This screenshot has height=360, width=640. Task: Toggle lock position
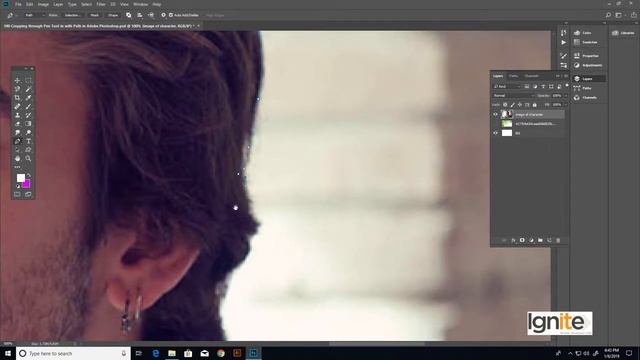(520, 105)
